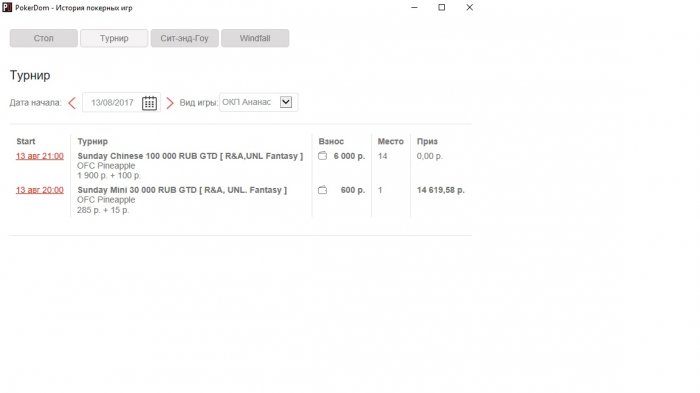The image size is (700, 393).
Task: Select Sunday Chinese 100 000 RUB GTD row
Action: pyautogui.click(x=241, y=165)
